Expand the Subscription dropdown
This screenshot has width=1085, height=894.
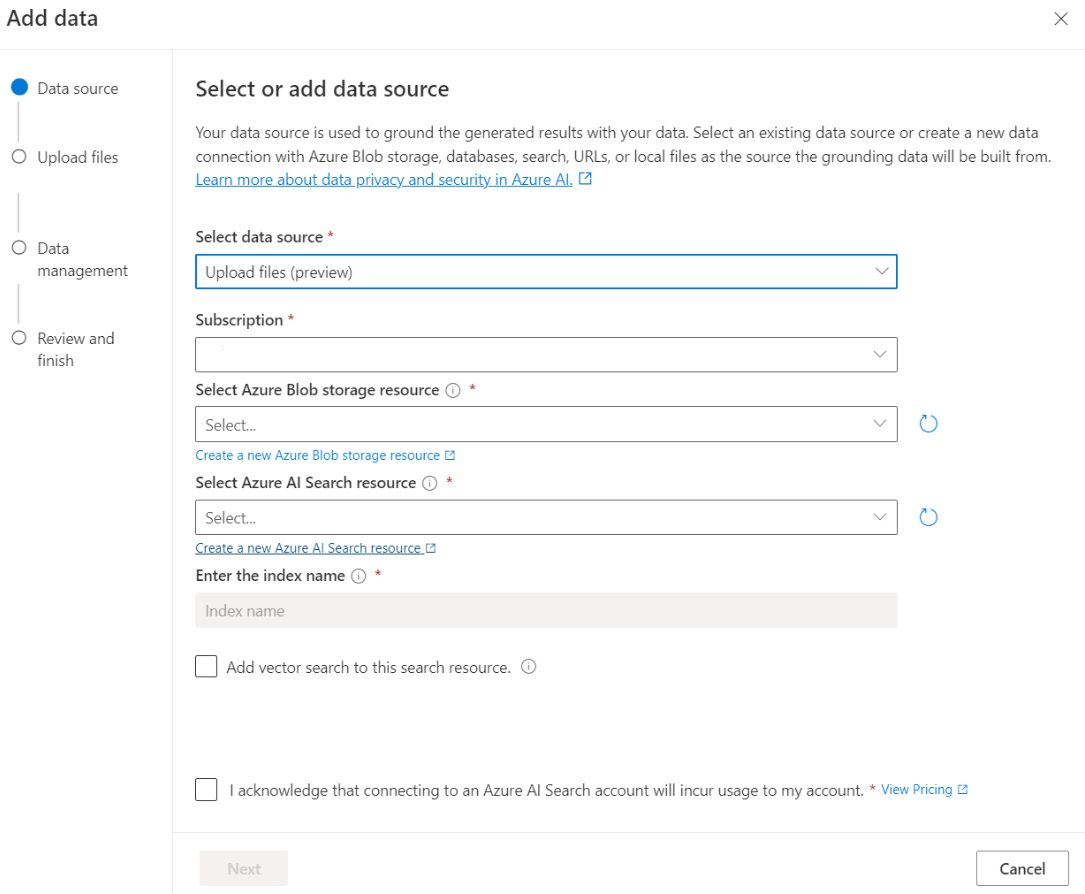[x=546, y=355]
